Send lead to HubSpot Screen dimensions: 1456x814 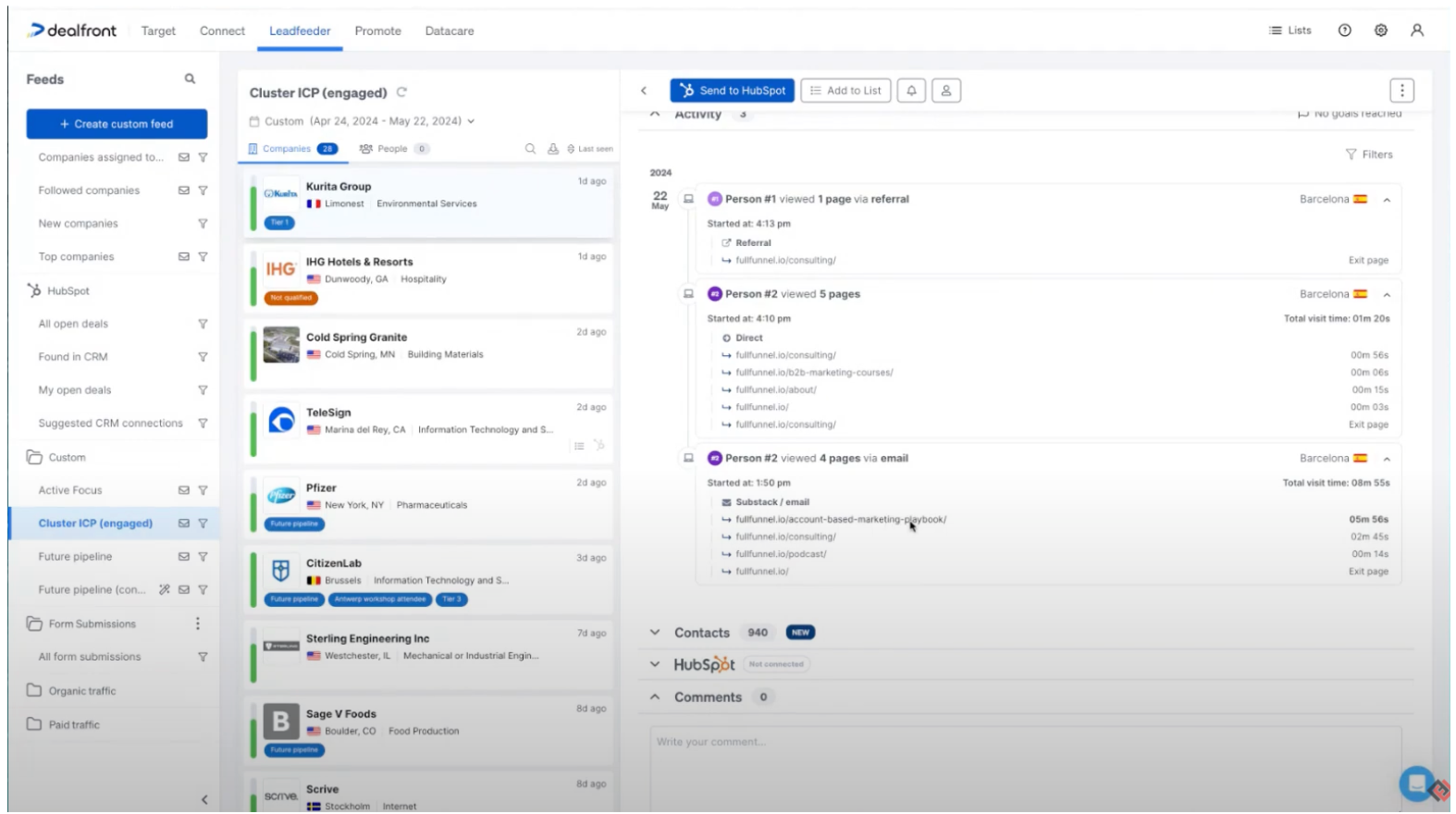[732, 91]
